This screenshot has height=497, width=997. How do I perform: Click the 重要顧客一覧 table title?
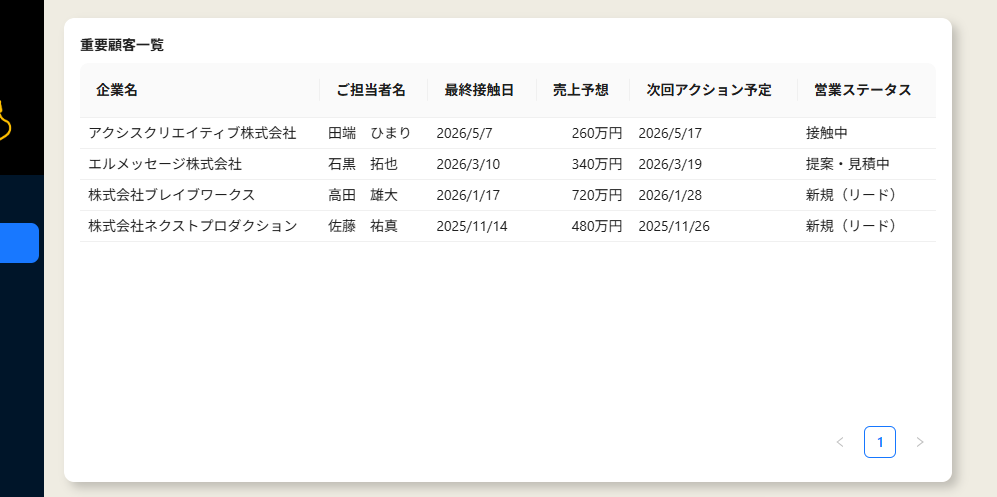pos(122,45)
